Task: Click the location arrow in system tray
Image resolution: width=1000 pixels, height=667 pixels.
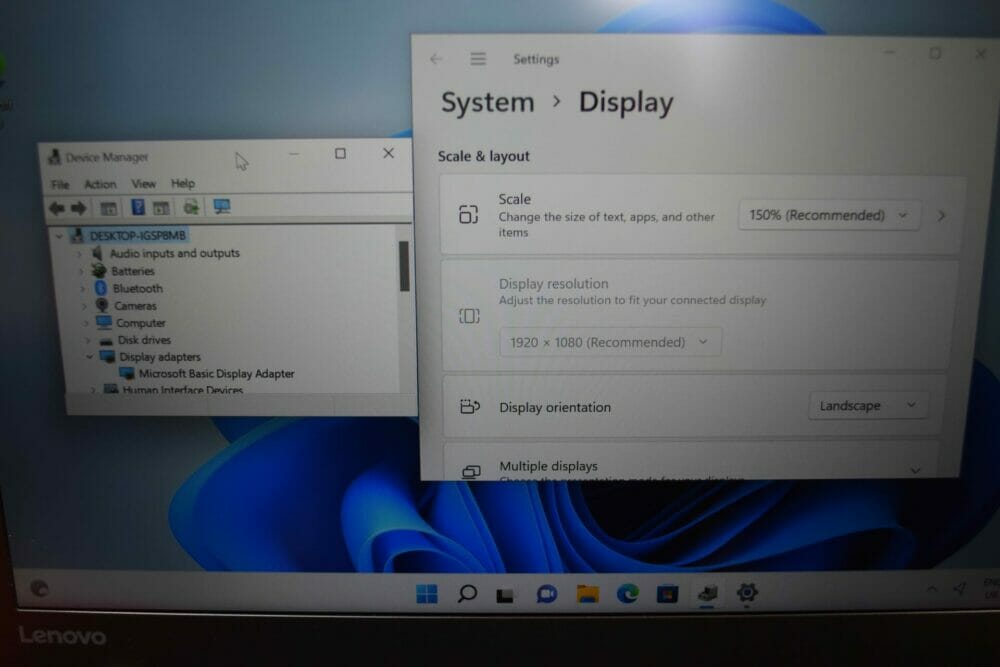Action: pos(960,588)
